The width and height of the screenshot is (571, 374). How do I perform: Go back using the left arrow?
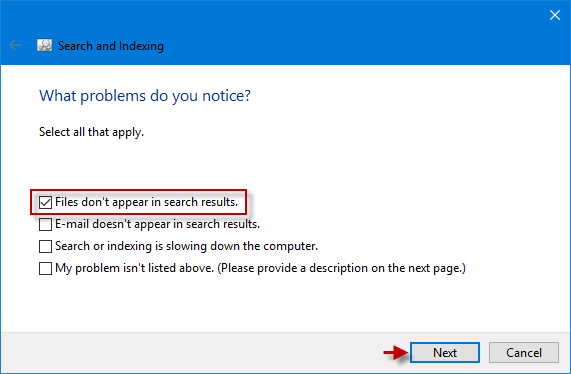[x=15, y=46]
